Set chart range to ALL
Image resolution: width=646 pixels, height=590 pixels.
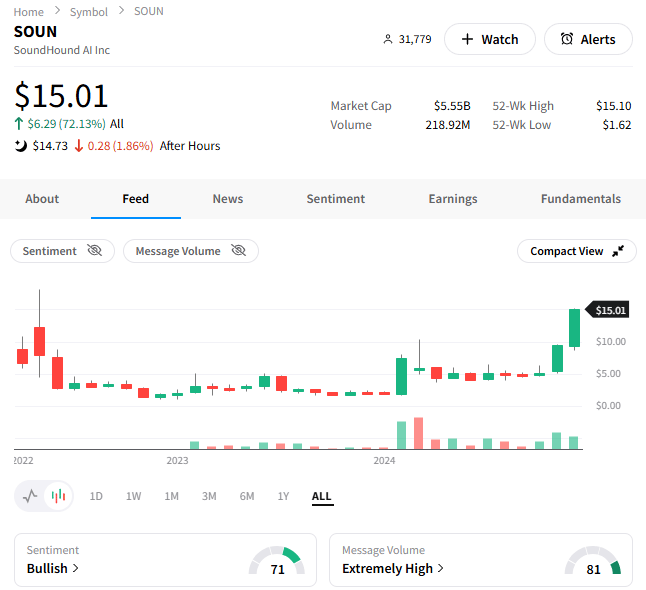click(322, 496)
